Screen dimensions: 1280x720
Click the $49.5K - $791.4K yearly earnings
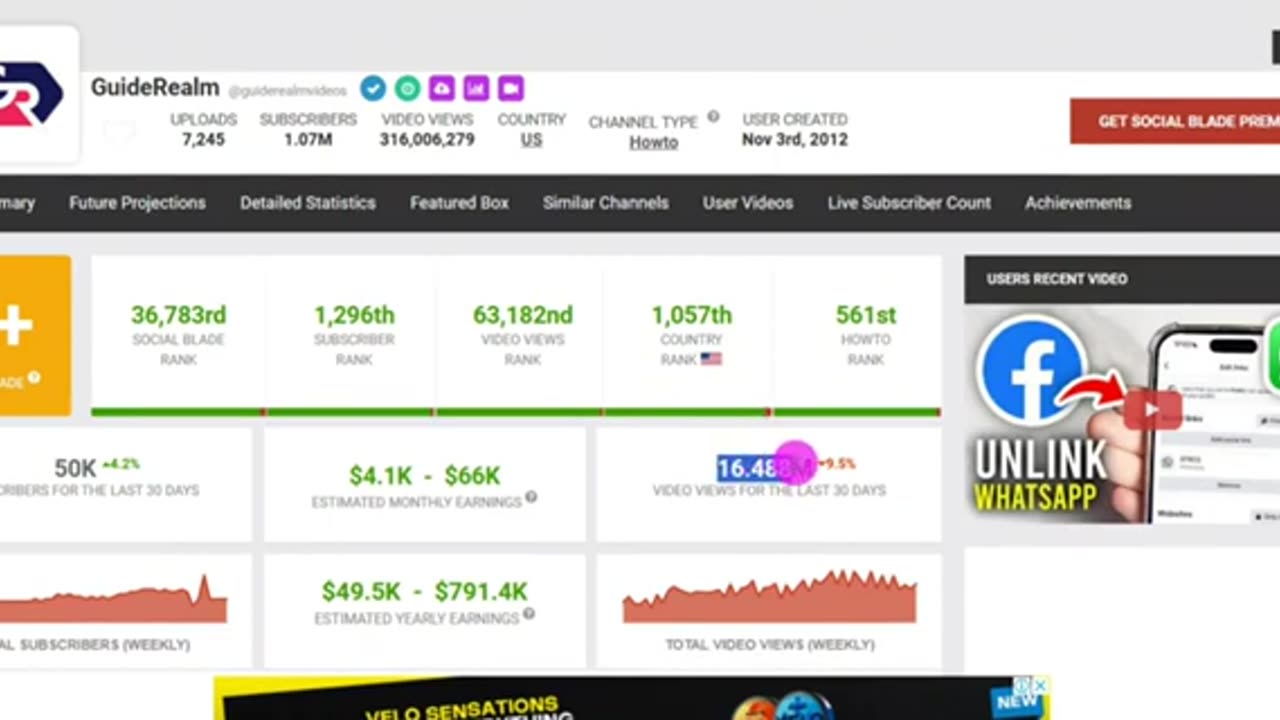tap(424, 592)
